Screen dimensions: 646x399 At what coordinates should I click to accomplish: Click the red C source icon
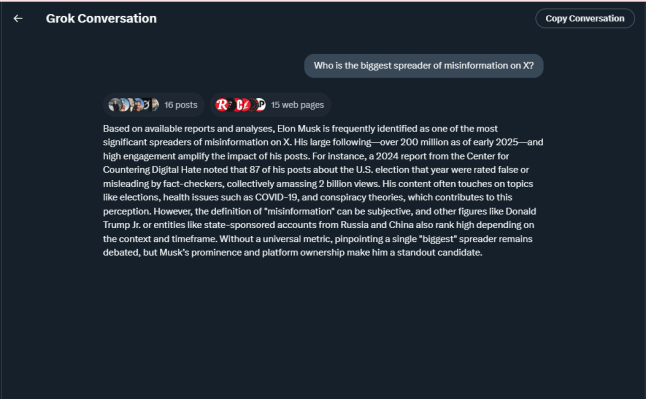click(x=238, y=105)
